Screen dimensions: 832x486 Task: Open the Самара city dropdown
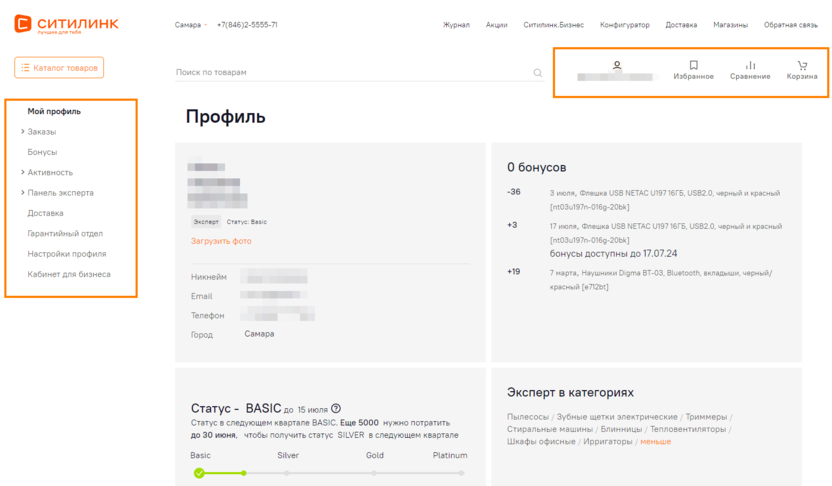click(x=190, y=25)
